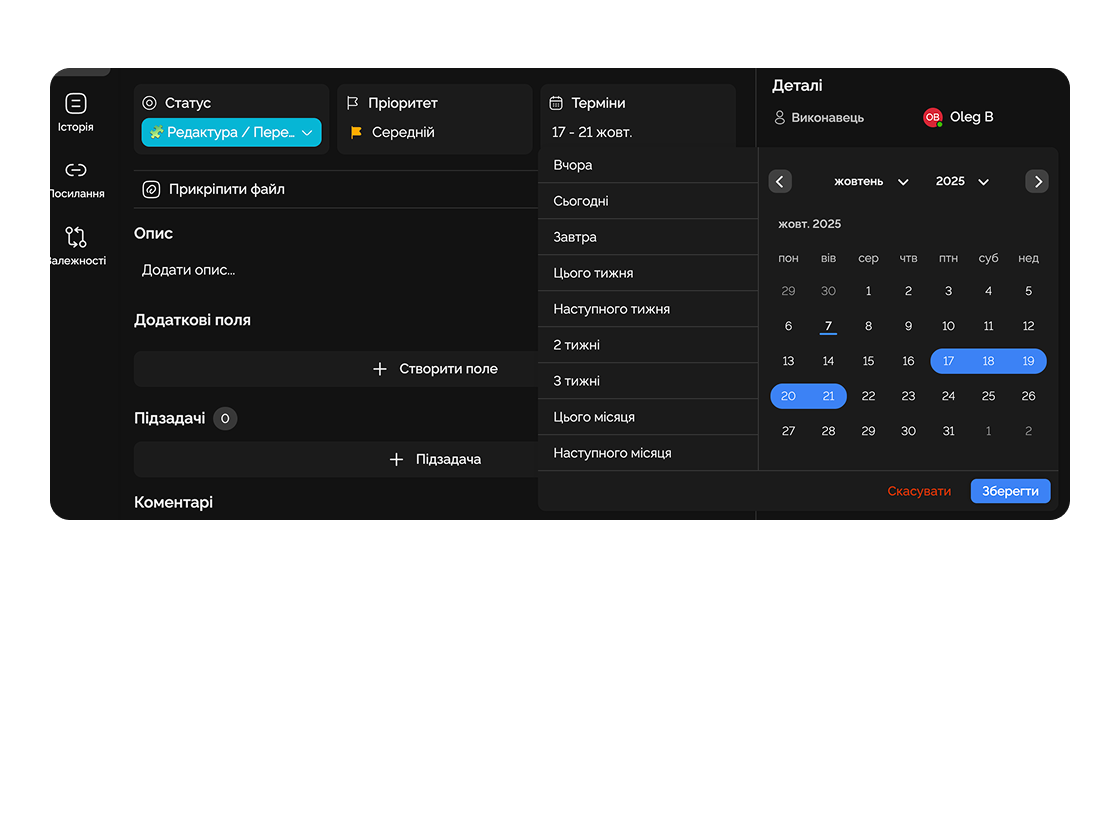Screen dimensions: 1118x838
Task: Open the Залежності dependencies icon
Action: (x=76, y=237)
